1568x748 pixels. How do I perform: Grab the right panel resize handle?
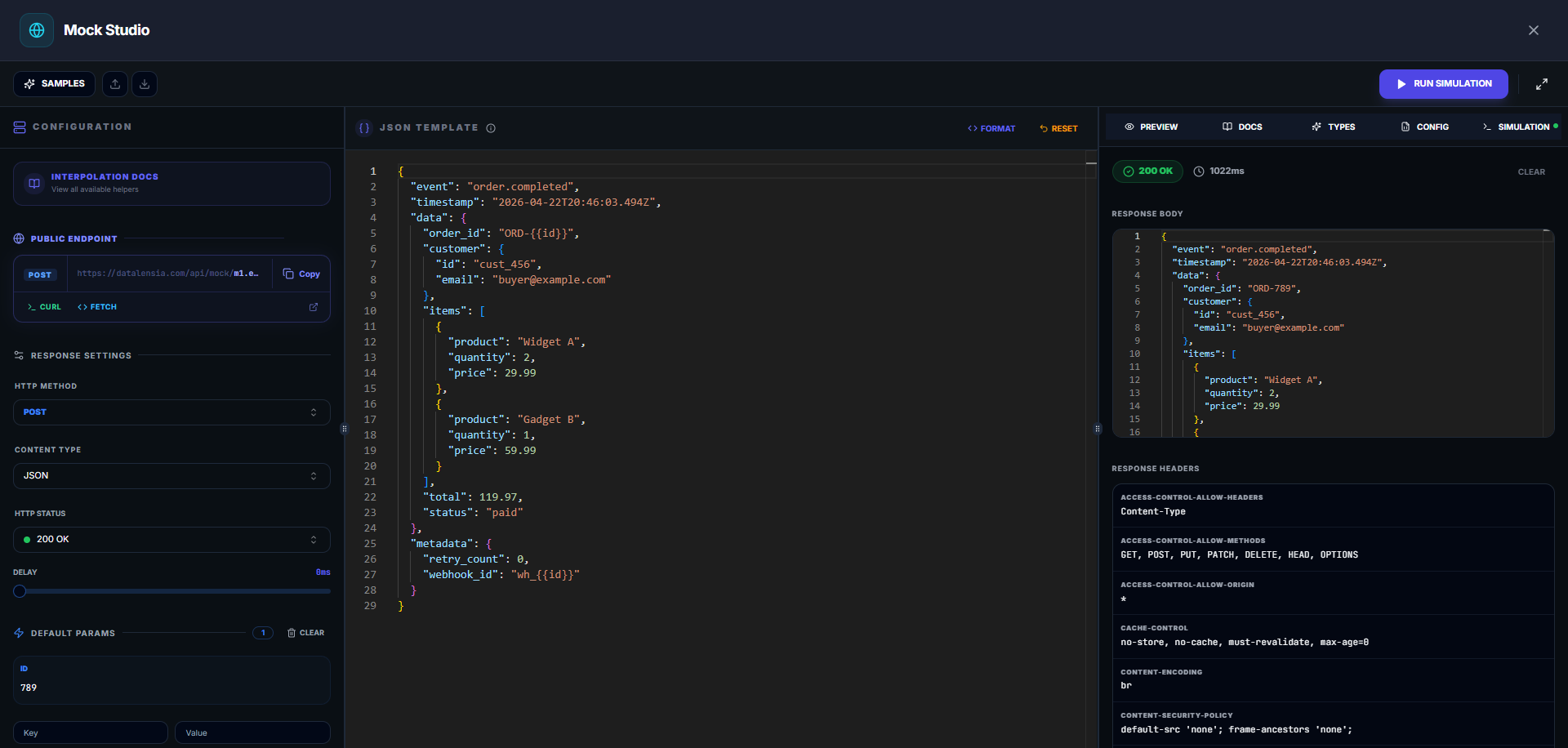click(1098, 429)
